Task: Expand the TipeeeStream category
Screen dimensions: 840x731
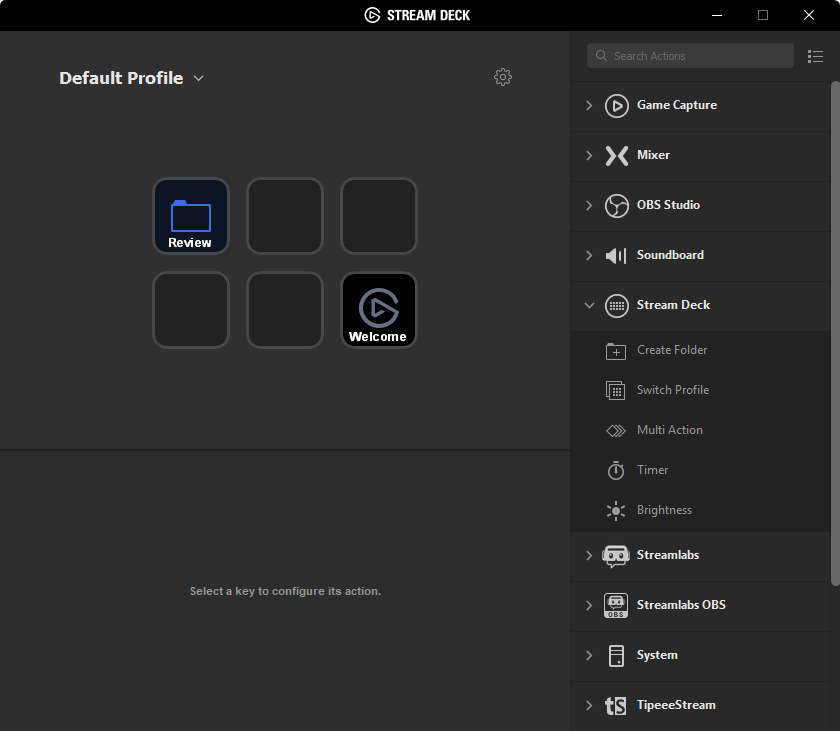Action: (589, 705)
